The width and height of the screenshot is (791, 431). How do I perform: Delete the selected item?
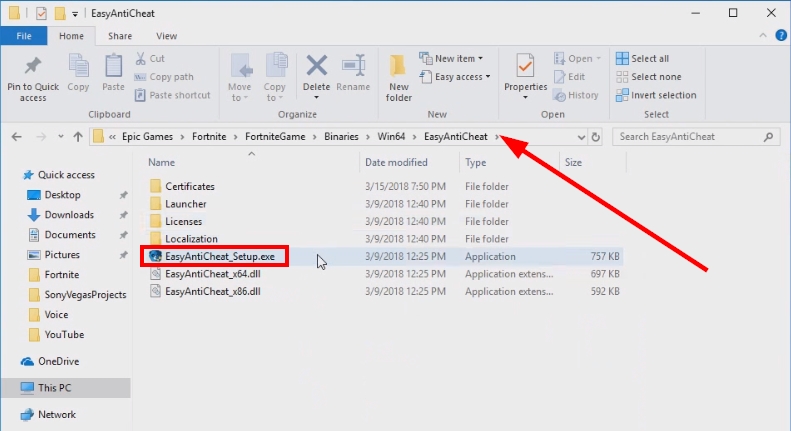tap(316, 78)
